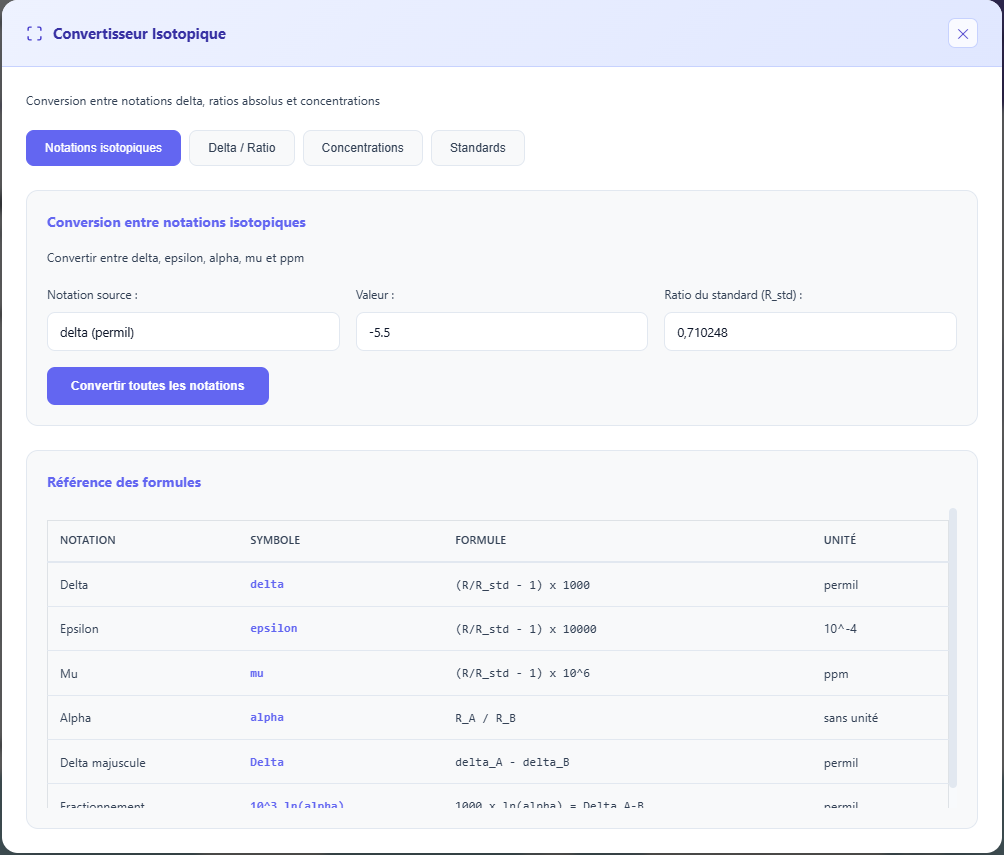Image resolution: width=1004 pixels, height=855 pixels.
Task: Click the Ratio du standard field
Action: coord(809,332)
